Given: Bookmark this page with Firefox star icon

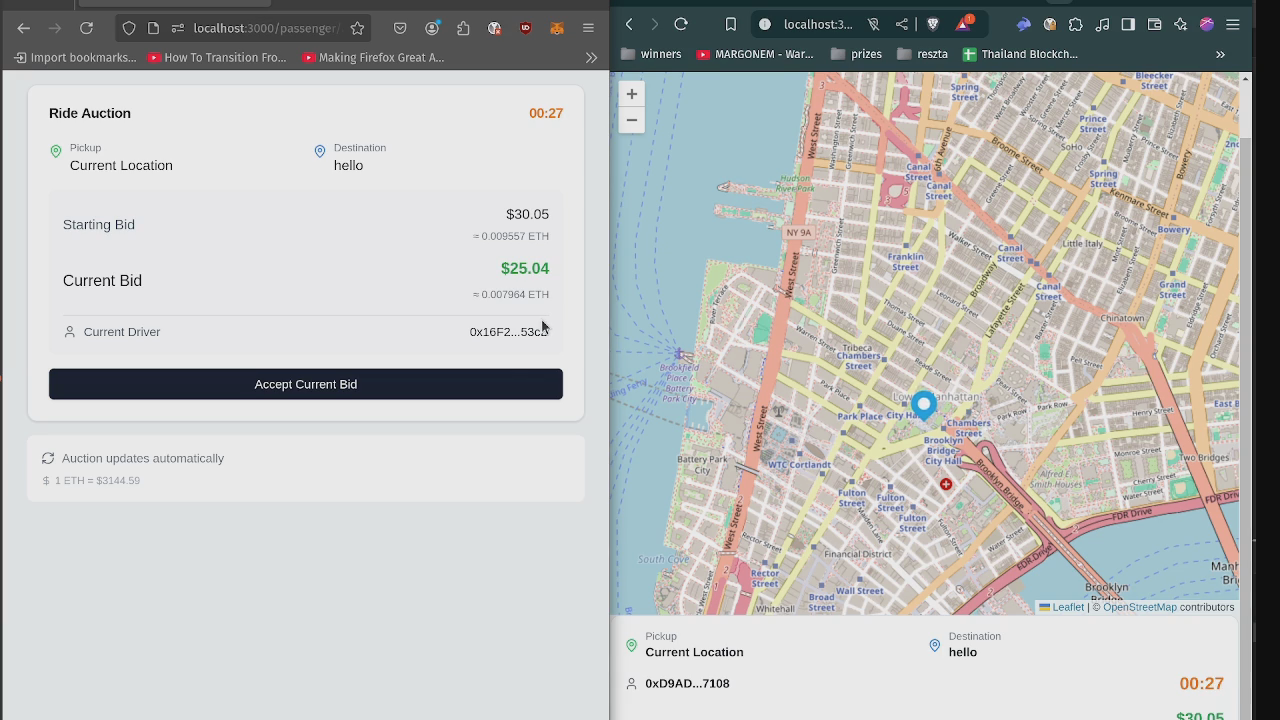Looking at the screenshot, I should point(357,28).
